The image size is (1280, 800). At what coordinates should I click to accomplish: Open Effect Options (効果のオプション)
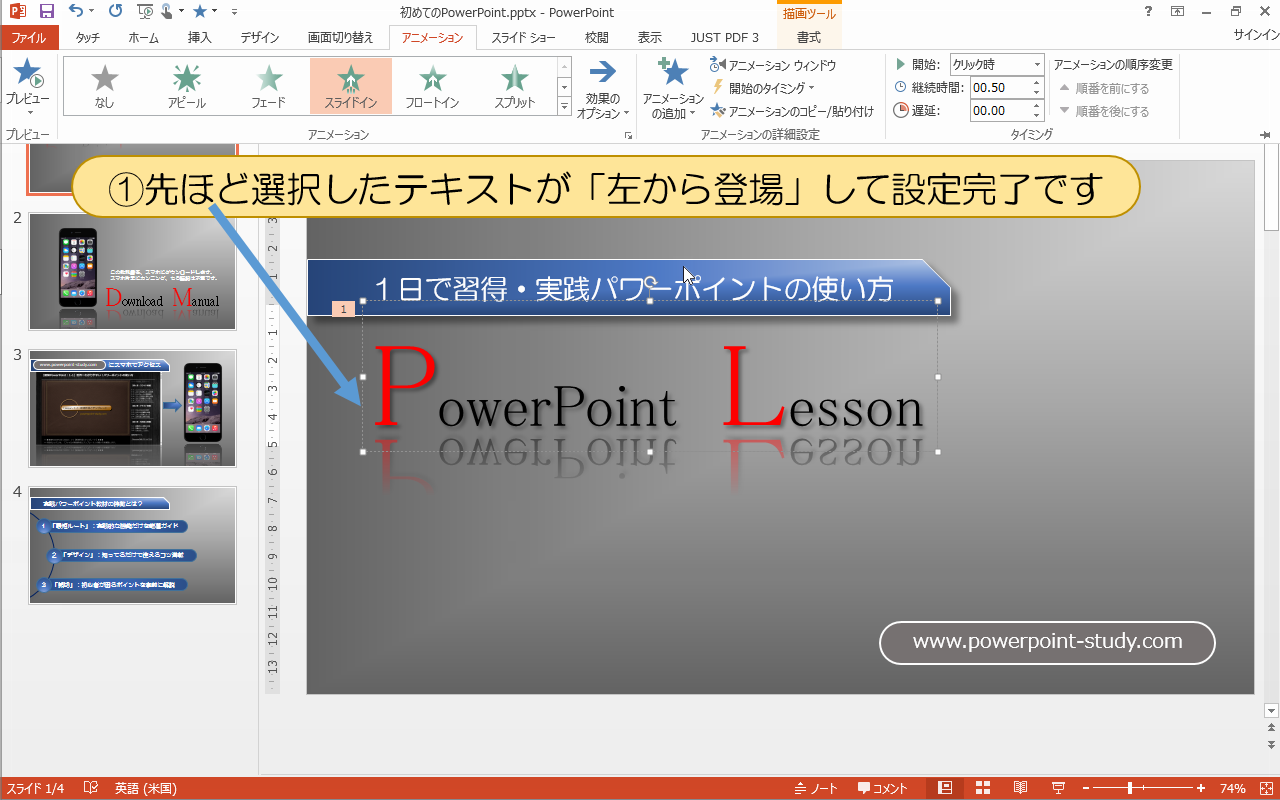point(603,88)
